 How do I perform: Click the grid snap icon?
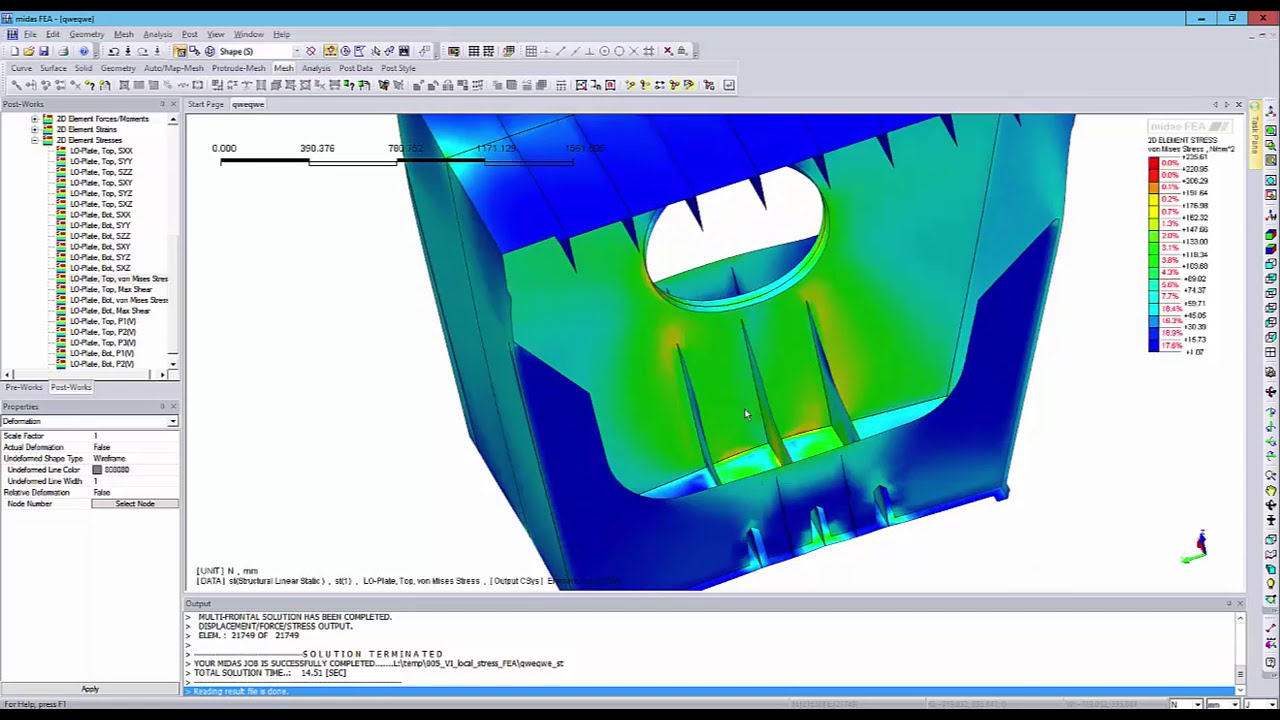(531, 51)
